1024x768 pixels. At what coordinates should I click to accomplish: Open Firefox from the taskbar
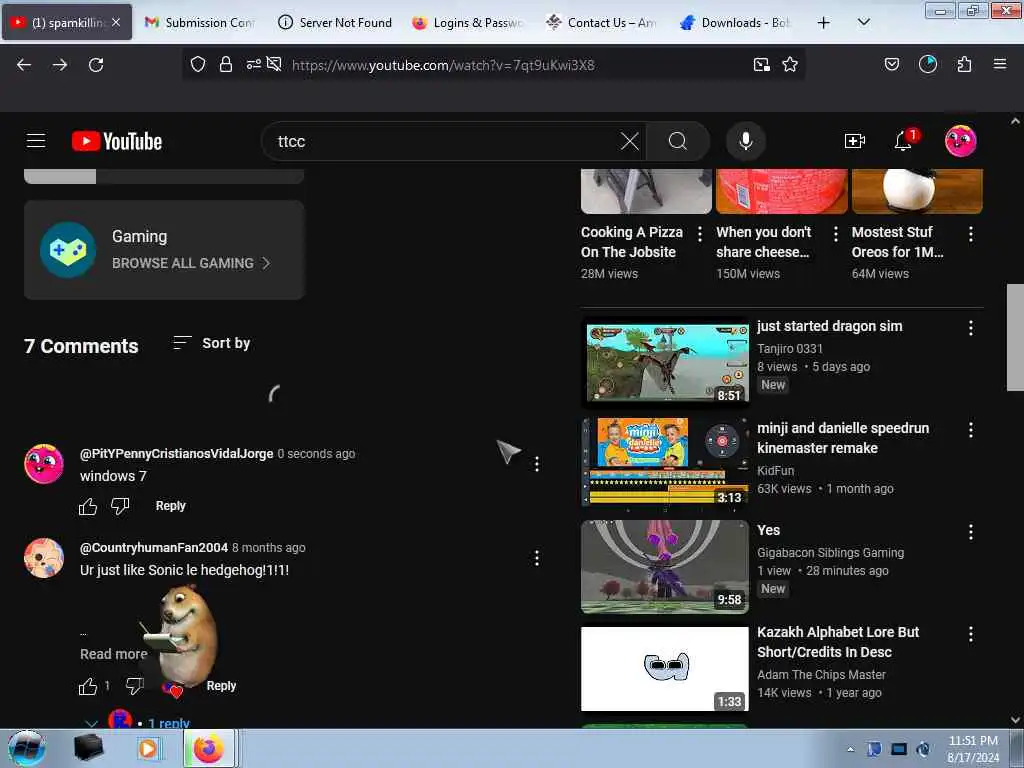click(208, 749)
